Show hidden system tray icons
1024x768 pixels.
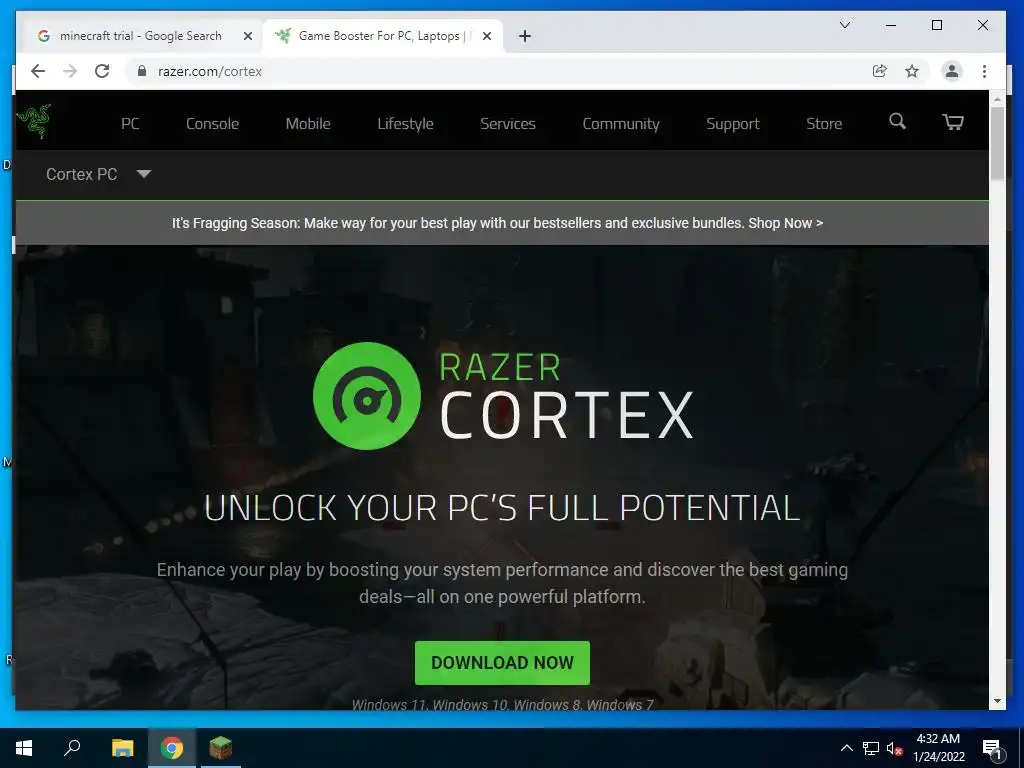point(846,748)
